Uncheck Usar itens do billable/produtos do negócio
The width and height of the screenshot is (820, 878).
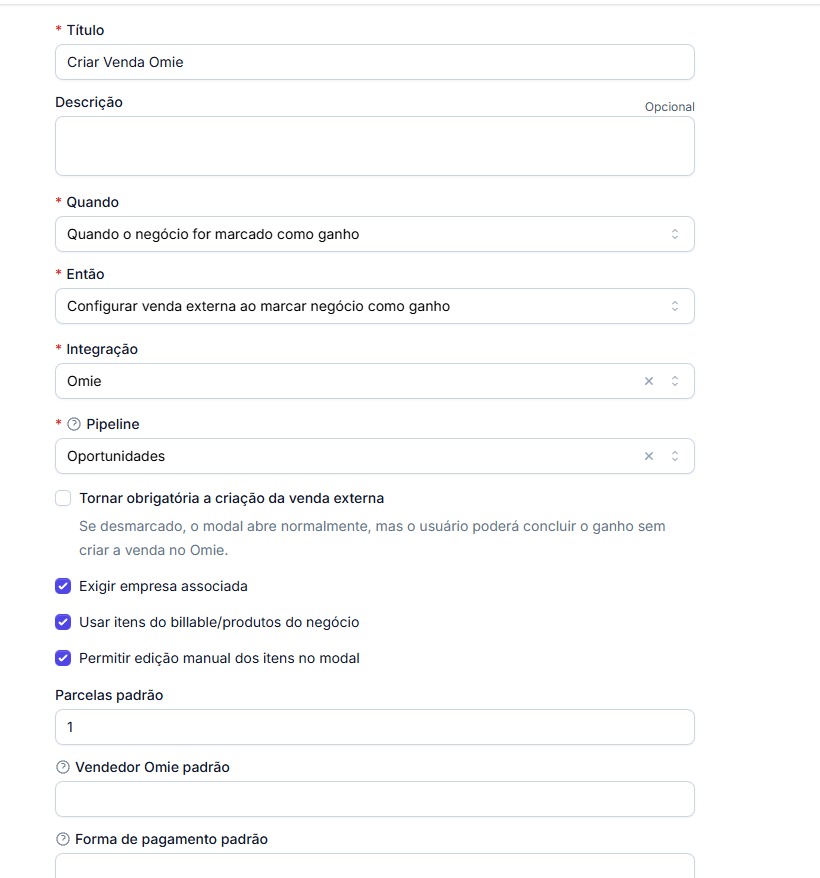[x=63, y=622]
